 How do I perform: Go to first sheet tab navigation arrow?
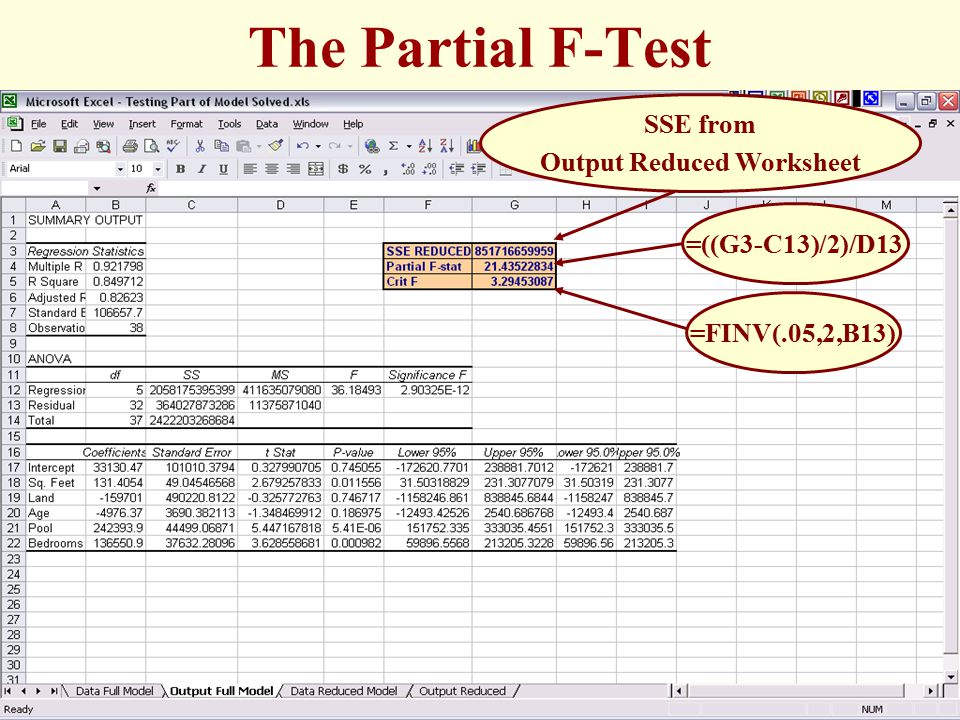point(8,691)
